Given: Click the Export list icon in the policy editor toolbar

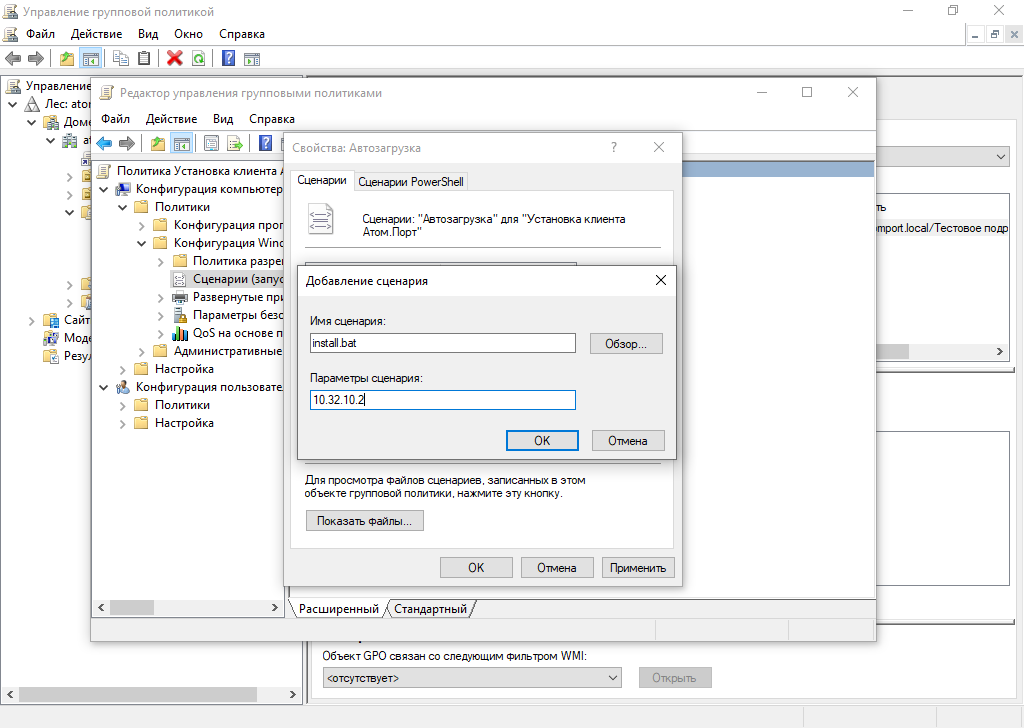Looking at the screenshot, I should point(235,143).
